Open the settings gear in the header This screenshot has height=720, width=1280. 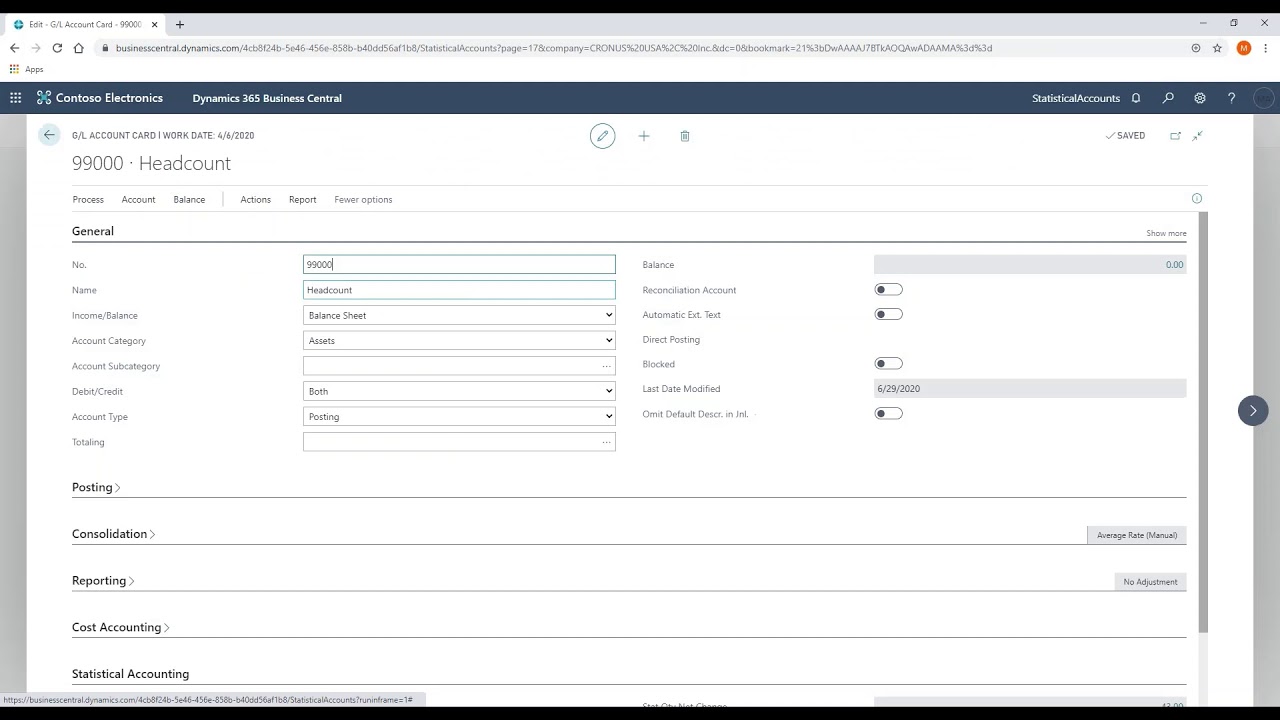click(x=1200, y=98)
